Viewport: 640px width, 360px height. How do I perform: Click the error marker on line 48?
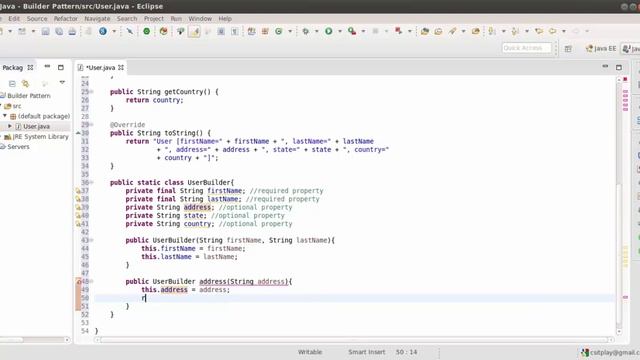coord(78,281)
